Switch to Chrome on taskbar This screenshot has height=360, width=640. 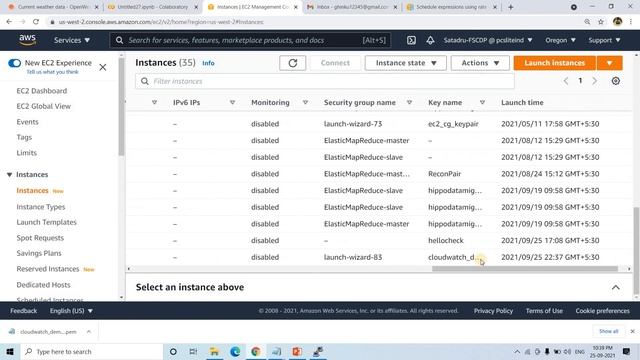click(x=256, y=351)
